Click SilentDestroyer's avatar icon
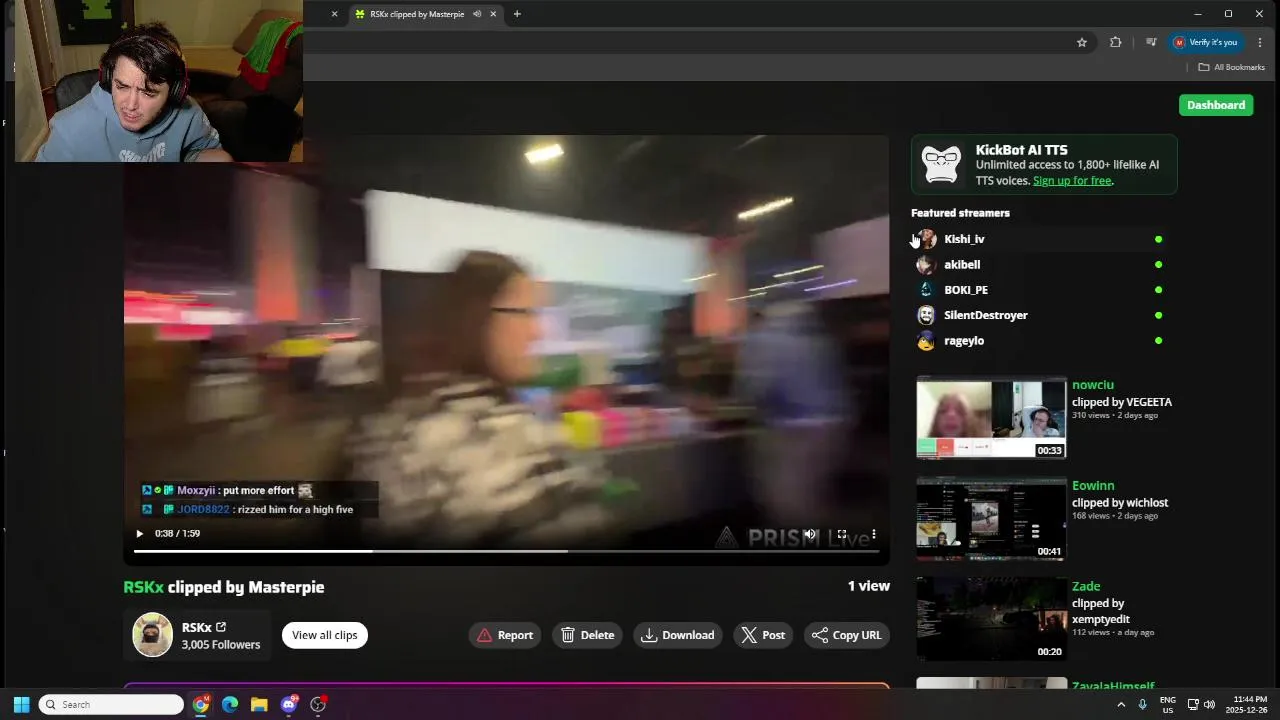 pyautogui.click(x=926, y=315)
